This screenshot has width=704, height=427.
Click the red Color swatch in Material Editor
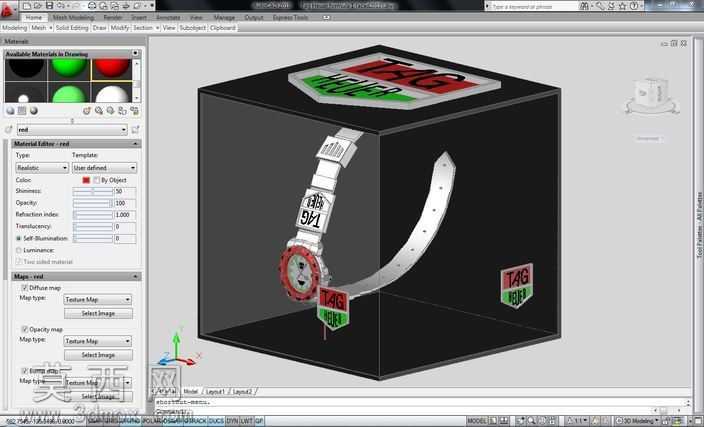click(x=86, y=180)
